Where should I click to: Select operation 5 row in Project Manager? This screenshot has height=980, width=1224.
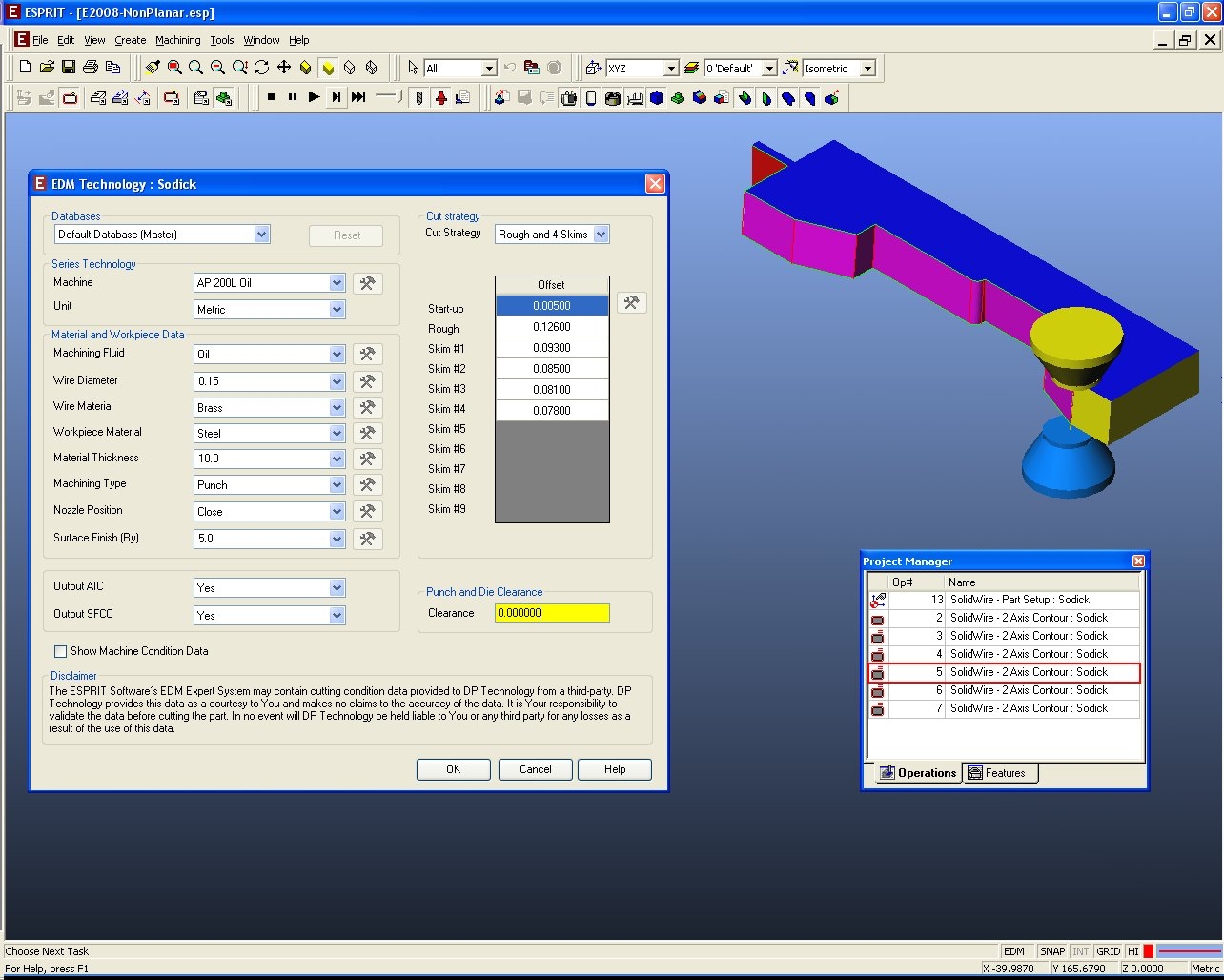[x=1004, y=672]
